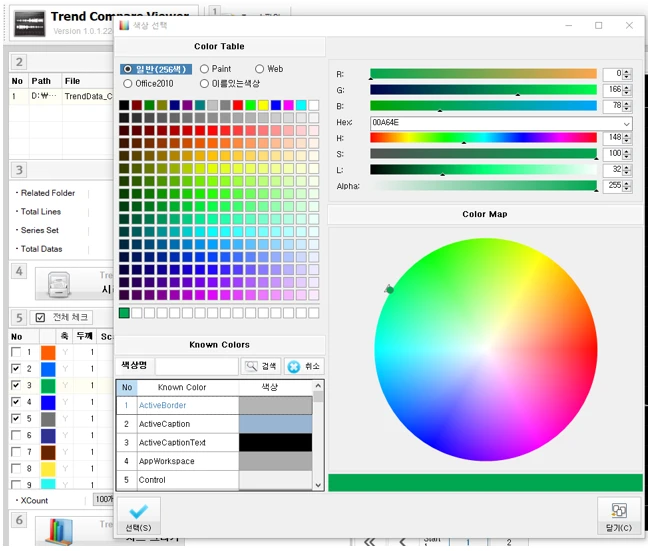
Task: Uncheck series row 5 checkbox
Action: tap(16, 418)
